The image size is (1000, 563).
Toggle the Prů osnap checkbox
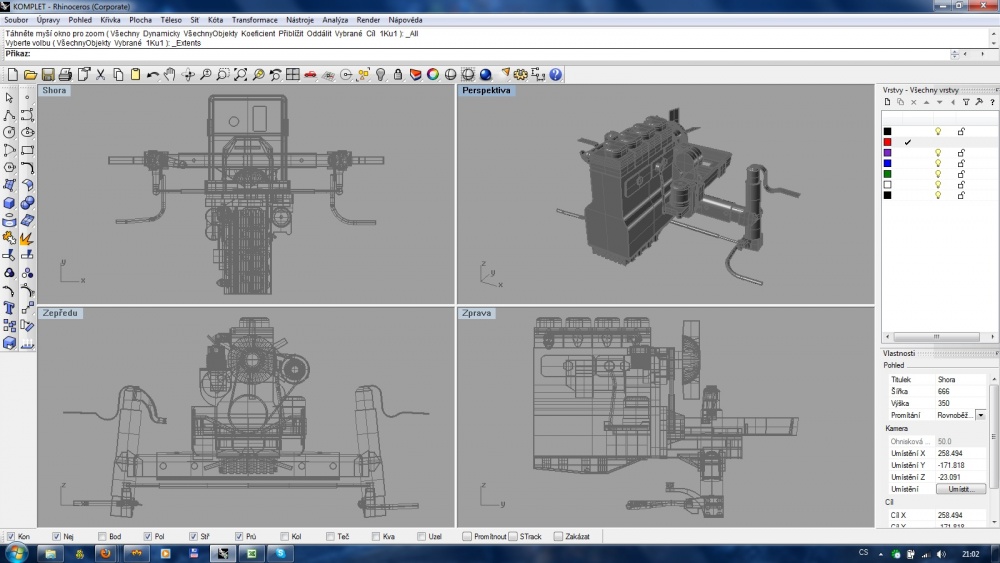coord(239,536)
